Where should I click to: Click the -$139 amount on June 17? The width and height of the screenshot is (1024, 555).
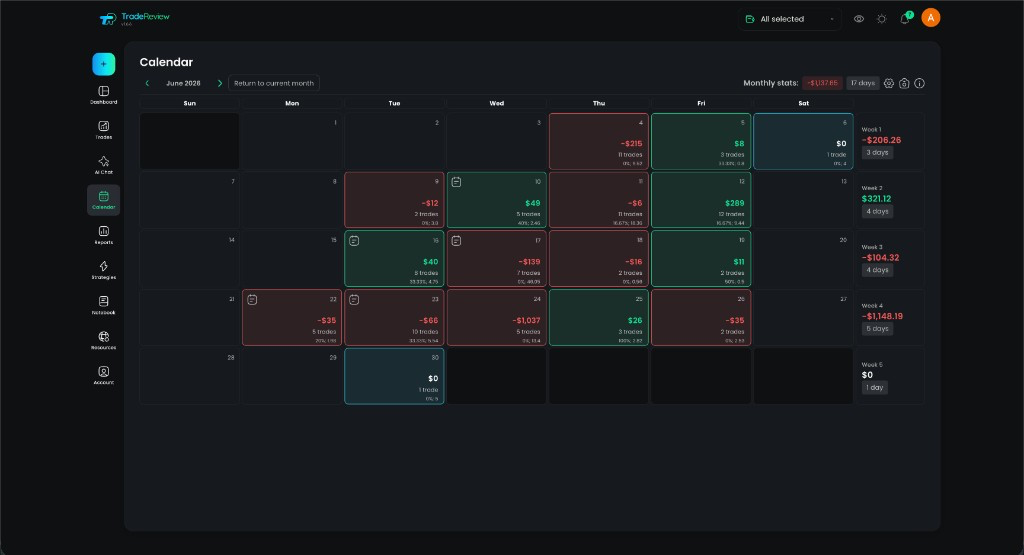pyautogui.click(x=530, y=262)
